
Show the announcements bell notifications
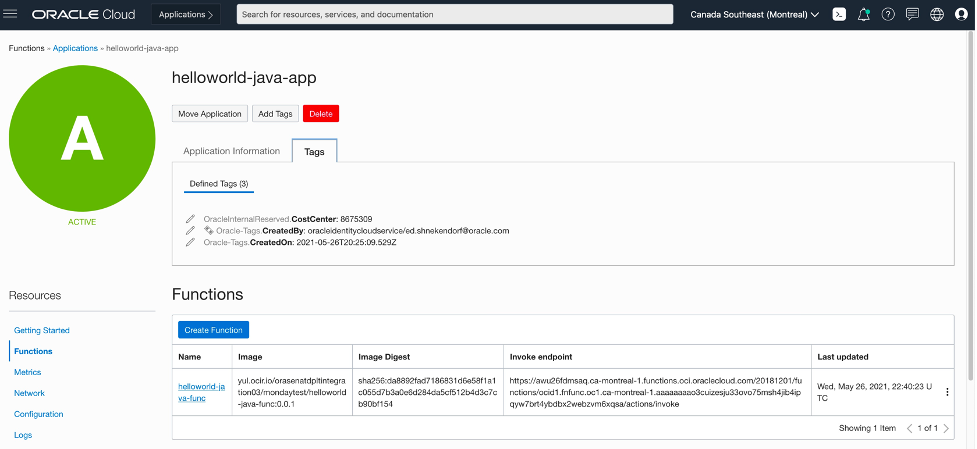tap(864, 14)
